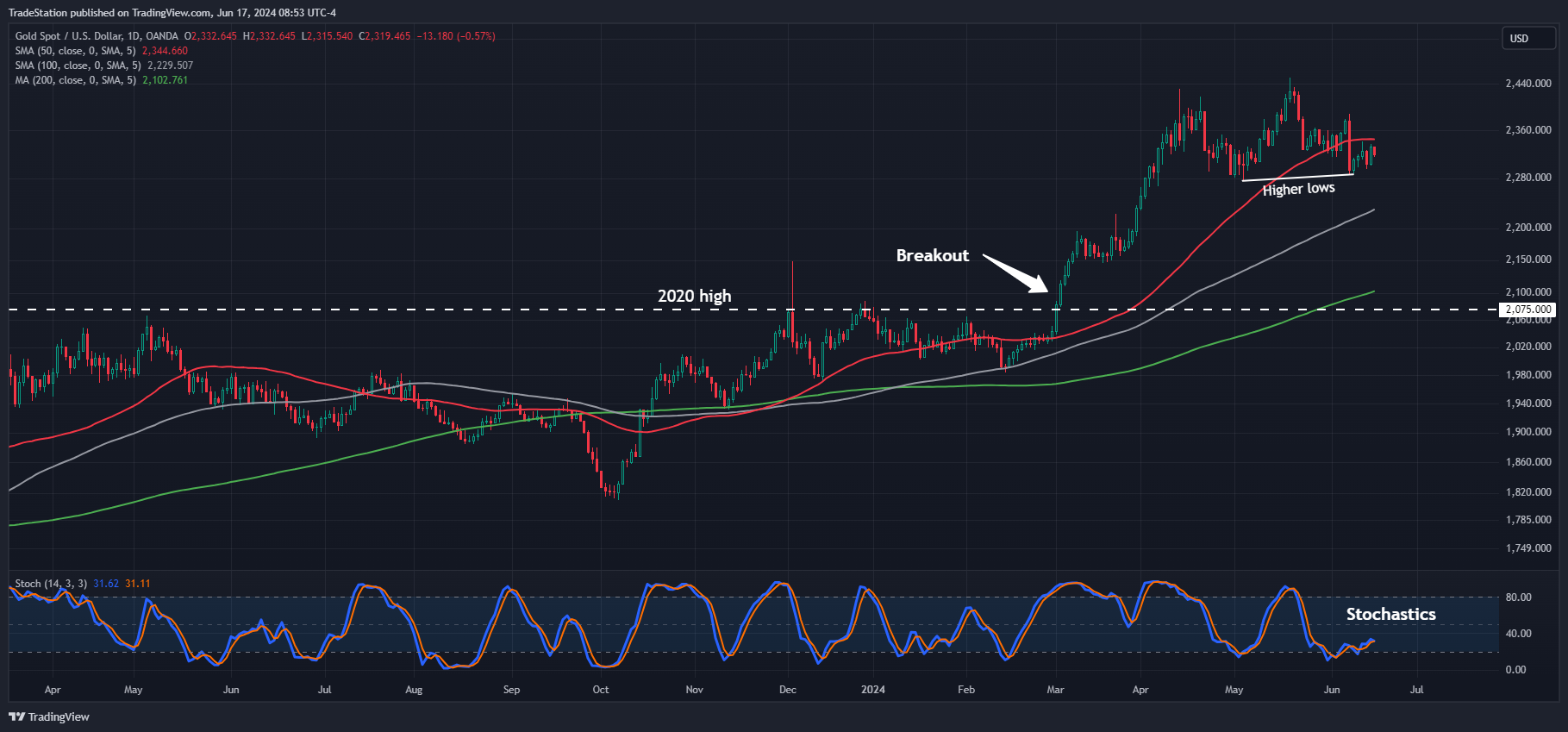
Task: Click the 2,440.000 price axis label
Action: tap(1528, 84)
